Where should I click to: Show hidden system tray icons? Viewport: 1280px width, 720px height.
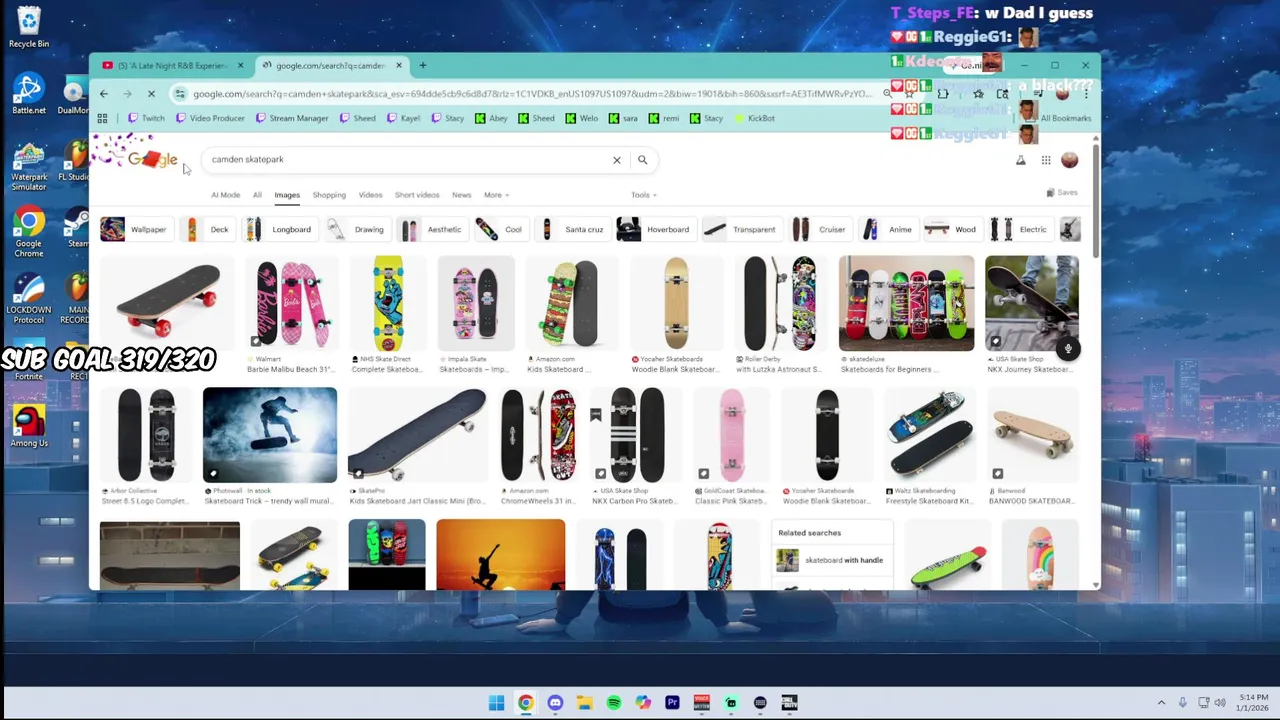pos(1161,703)
